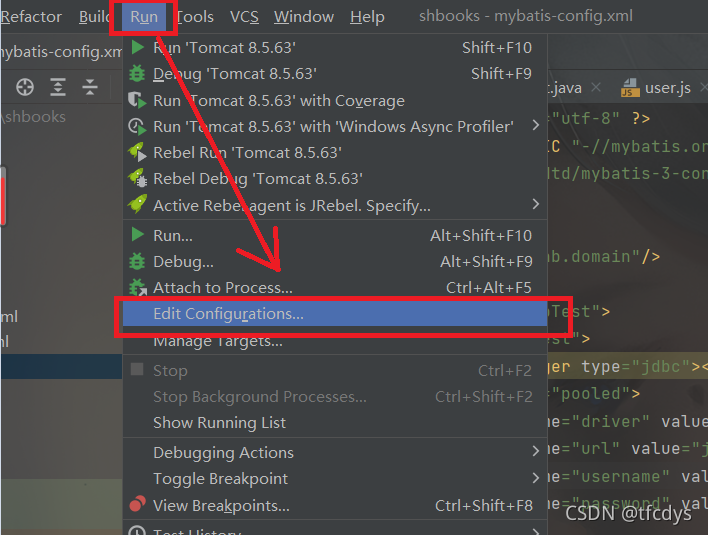This screenshot has width=708, height=535.
Task: Open the Help menu
Action: coord(367,17)
